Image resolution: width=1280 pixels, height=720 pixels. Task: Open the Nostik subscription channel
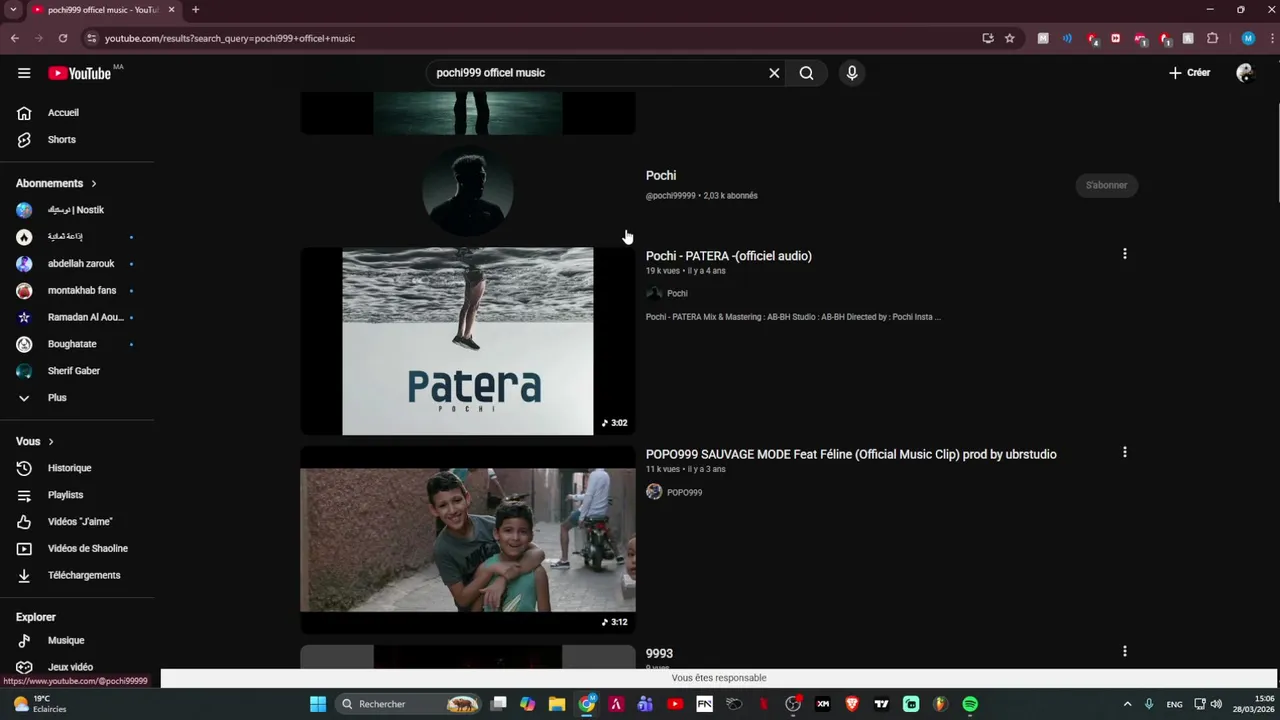77,210
